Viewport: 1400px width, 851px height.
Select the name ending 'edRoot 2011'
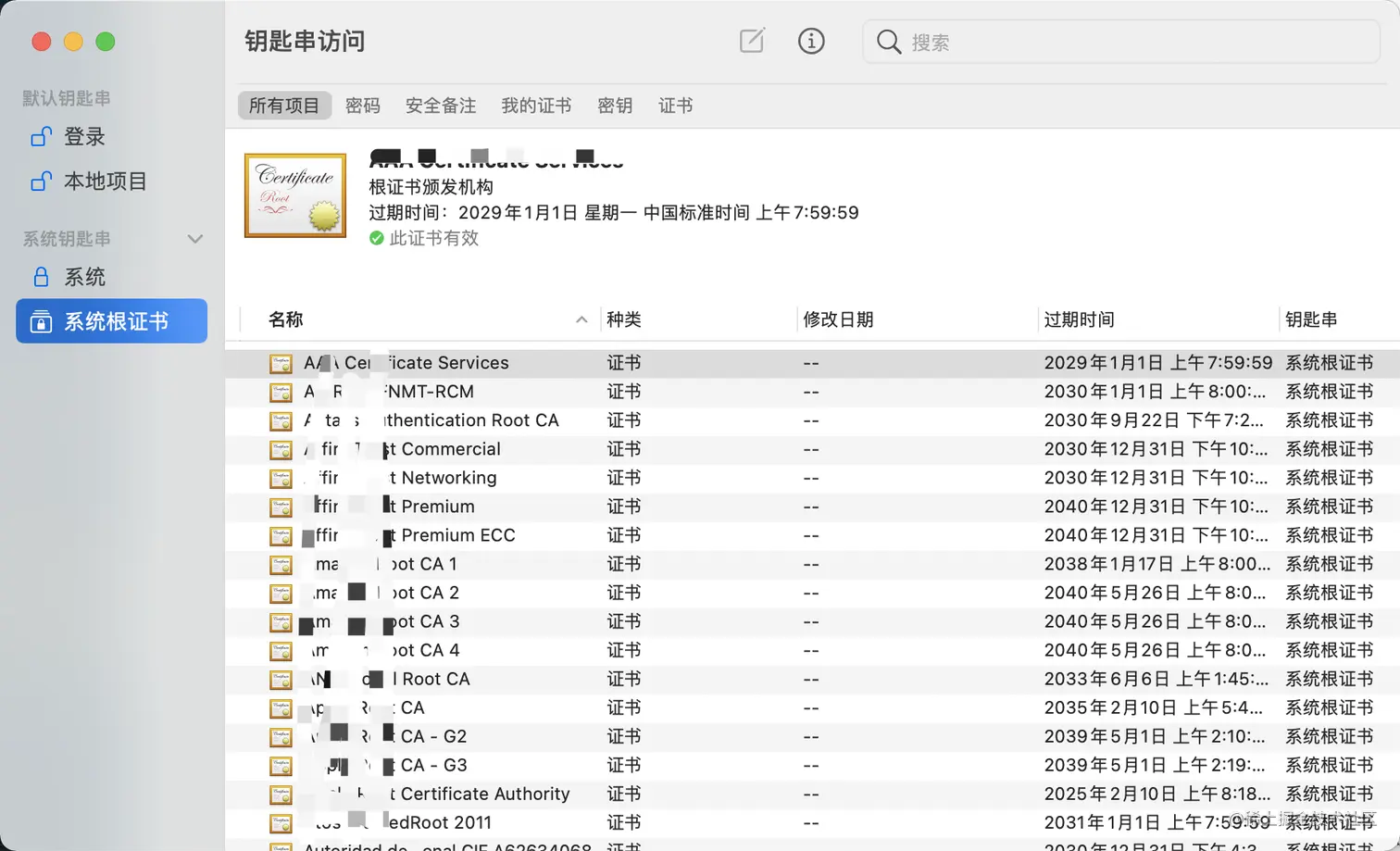pos(398,822)
